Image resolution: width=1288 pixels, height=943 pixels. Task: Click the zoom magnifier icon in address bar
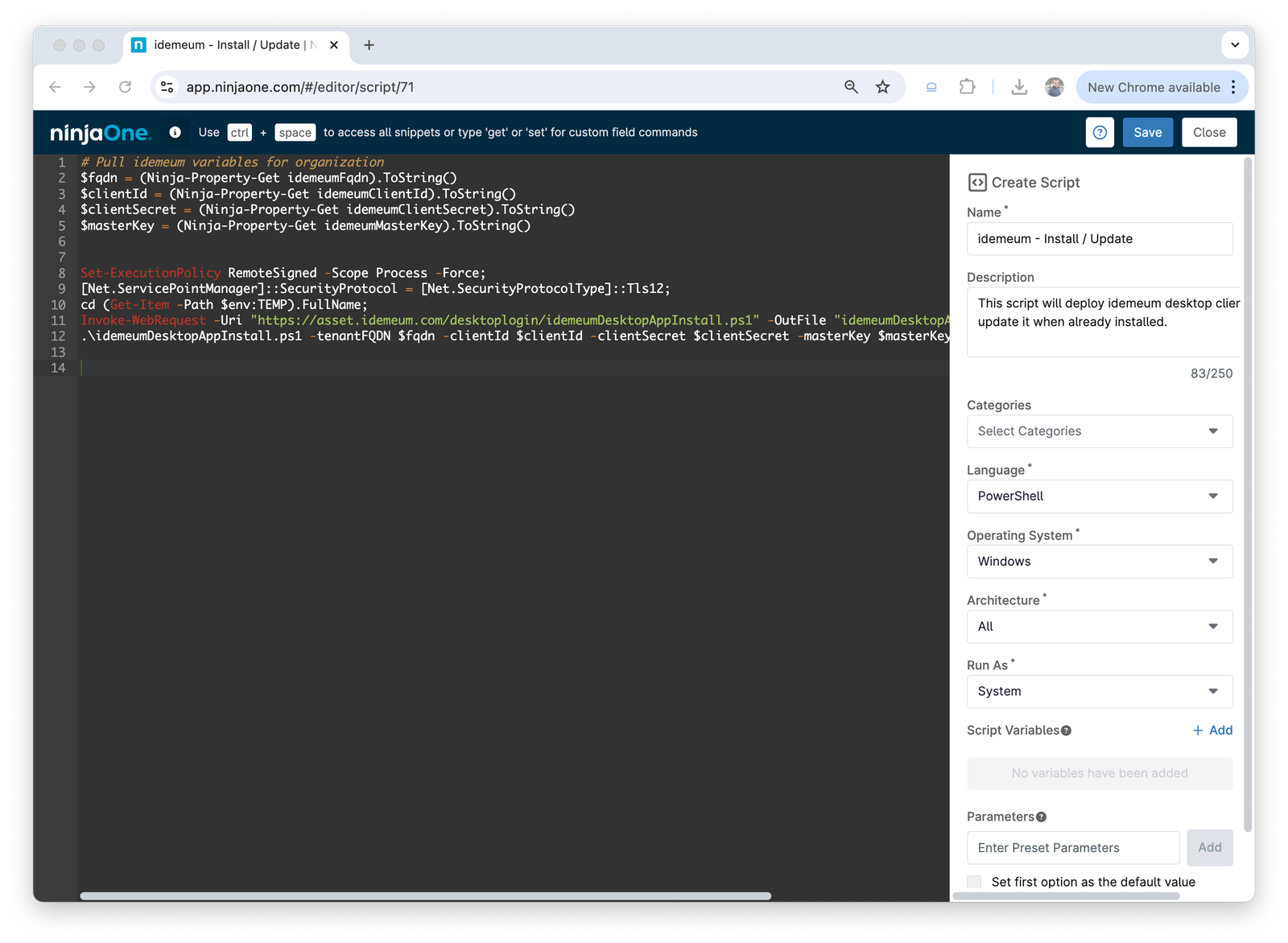(851, 87)
